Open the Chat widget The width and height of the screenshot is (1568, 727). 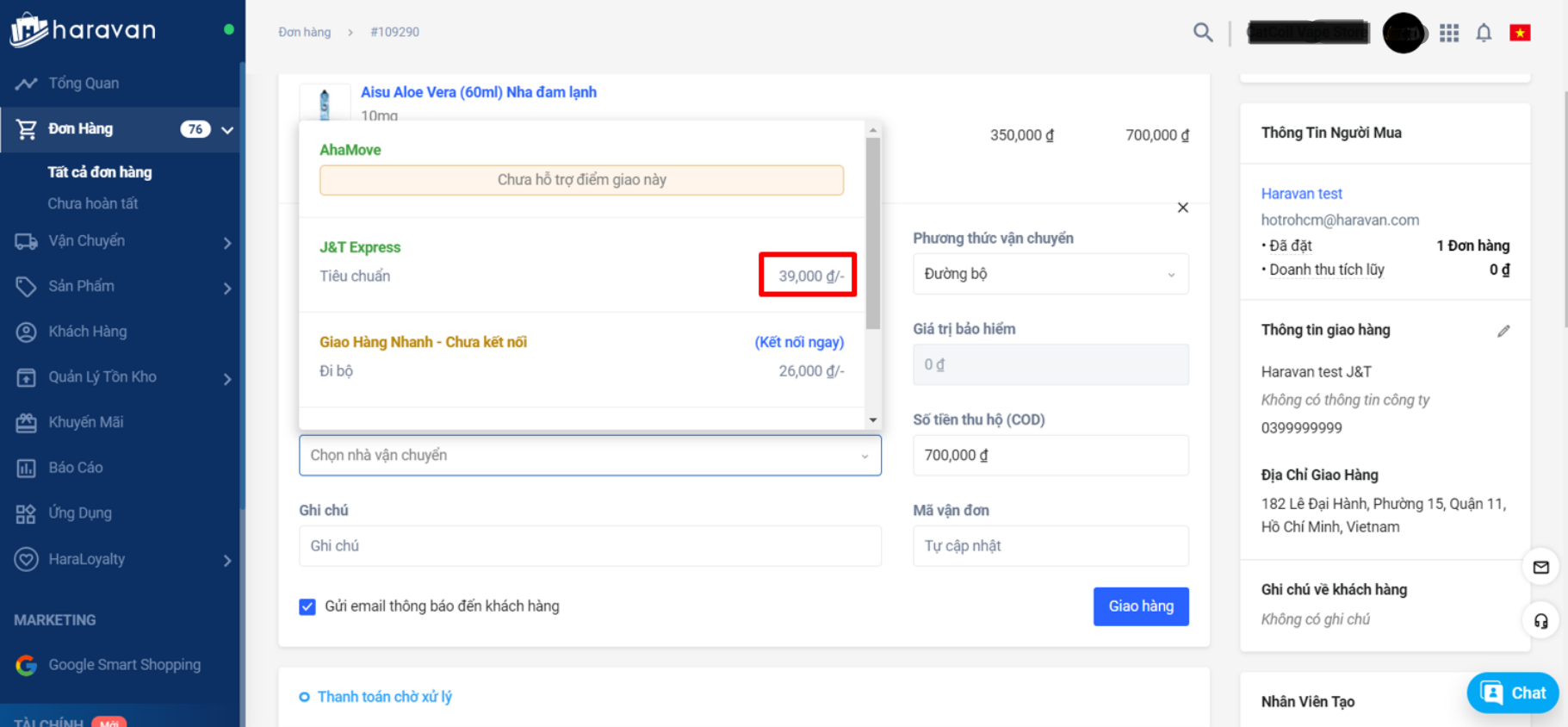1513,693
